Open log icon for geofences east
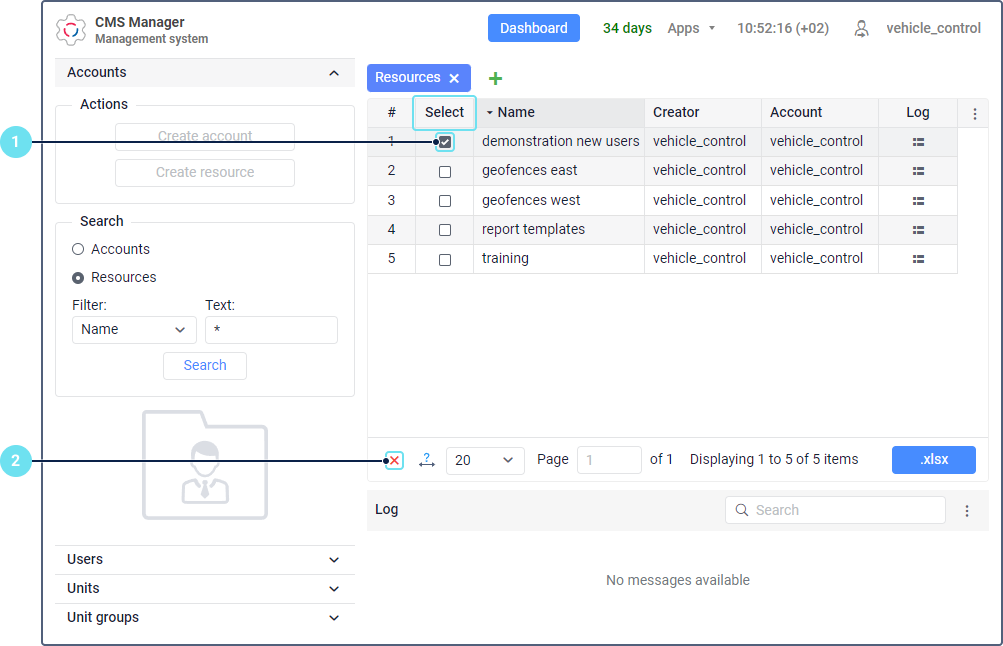1003x646 pixels. (918, 171)
